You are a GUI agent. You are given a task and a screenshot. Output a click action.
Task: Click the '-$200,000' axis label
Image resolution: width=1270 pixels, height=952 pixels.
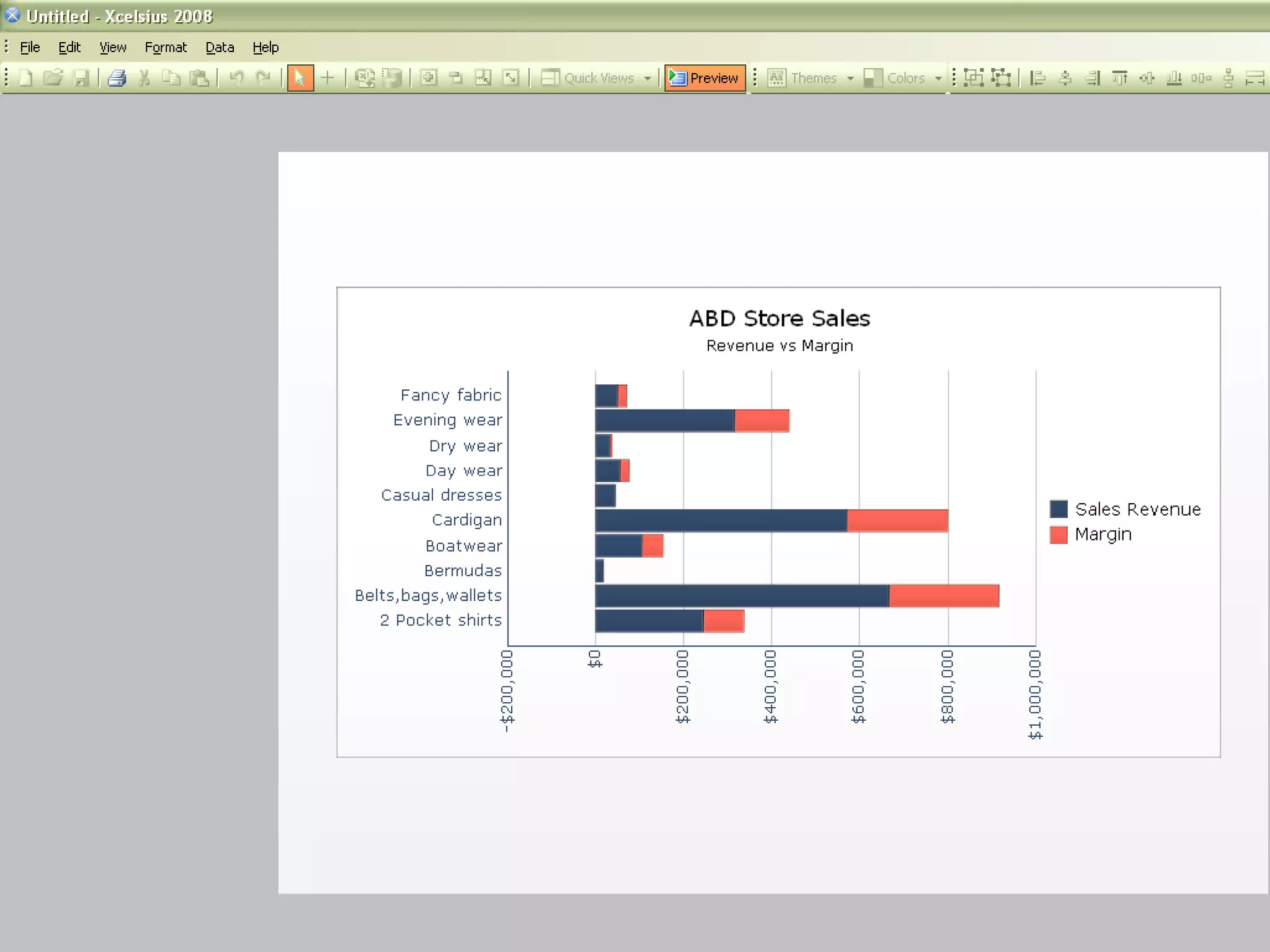point(507,690)
